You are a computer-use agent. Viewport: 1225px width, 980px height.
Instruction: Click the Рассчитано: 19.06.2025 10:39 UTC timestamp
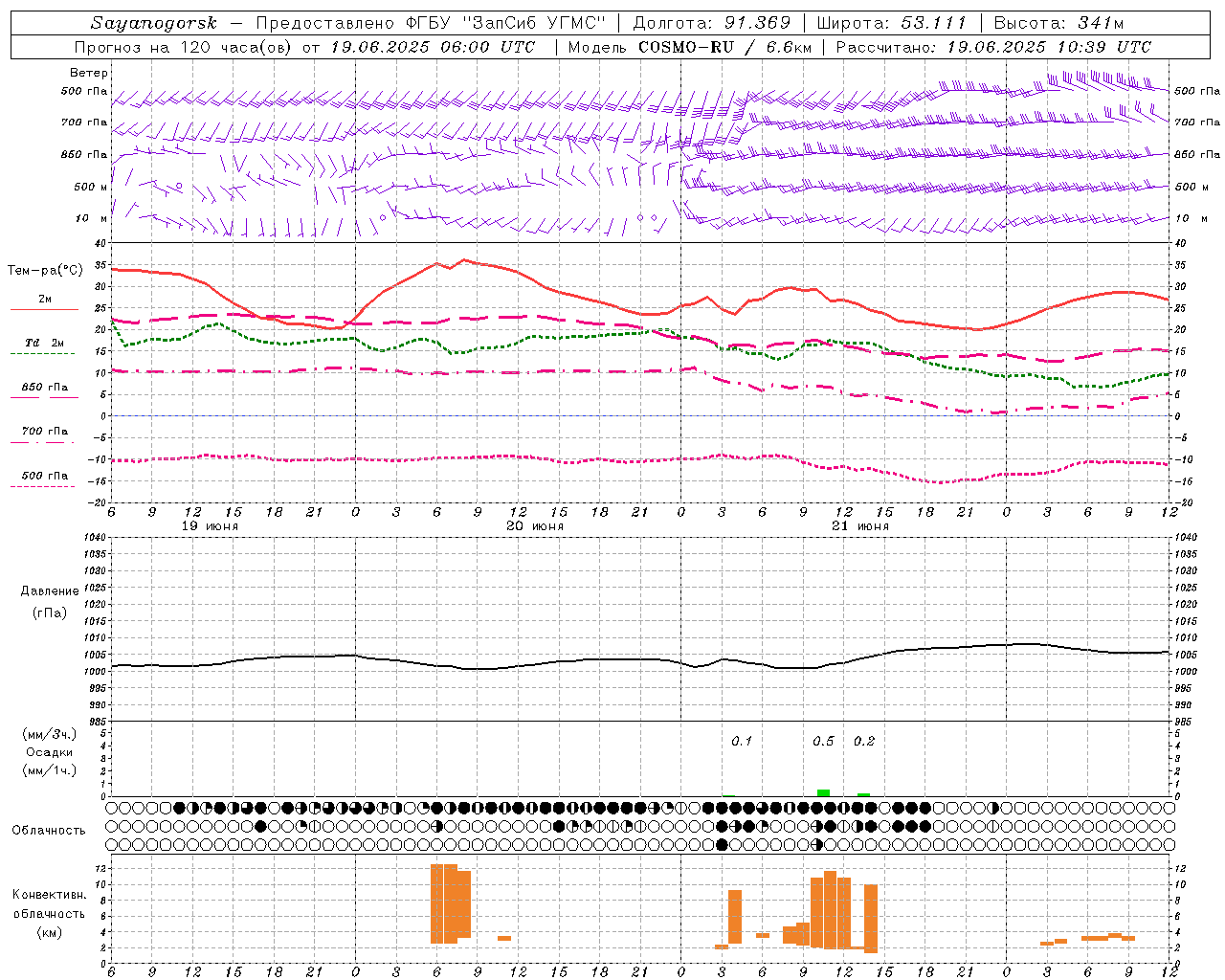[993, 47]
